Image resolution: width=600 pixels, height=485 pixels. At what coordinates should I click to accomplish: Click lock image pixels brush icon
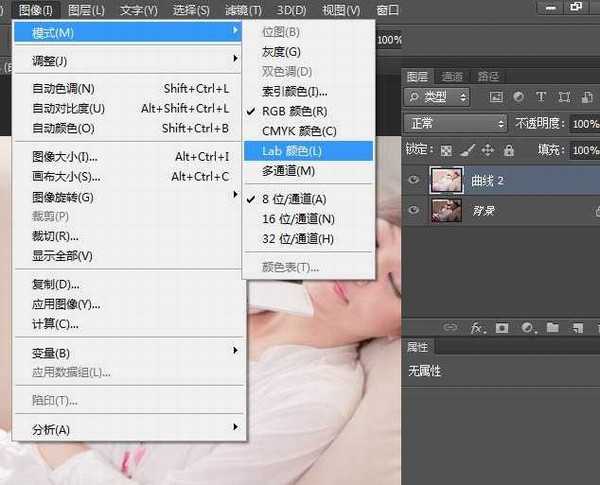pyautogui.click(x=467, y=150)
